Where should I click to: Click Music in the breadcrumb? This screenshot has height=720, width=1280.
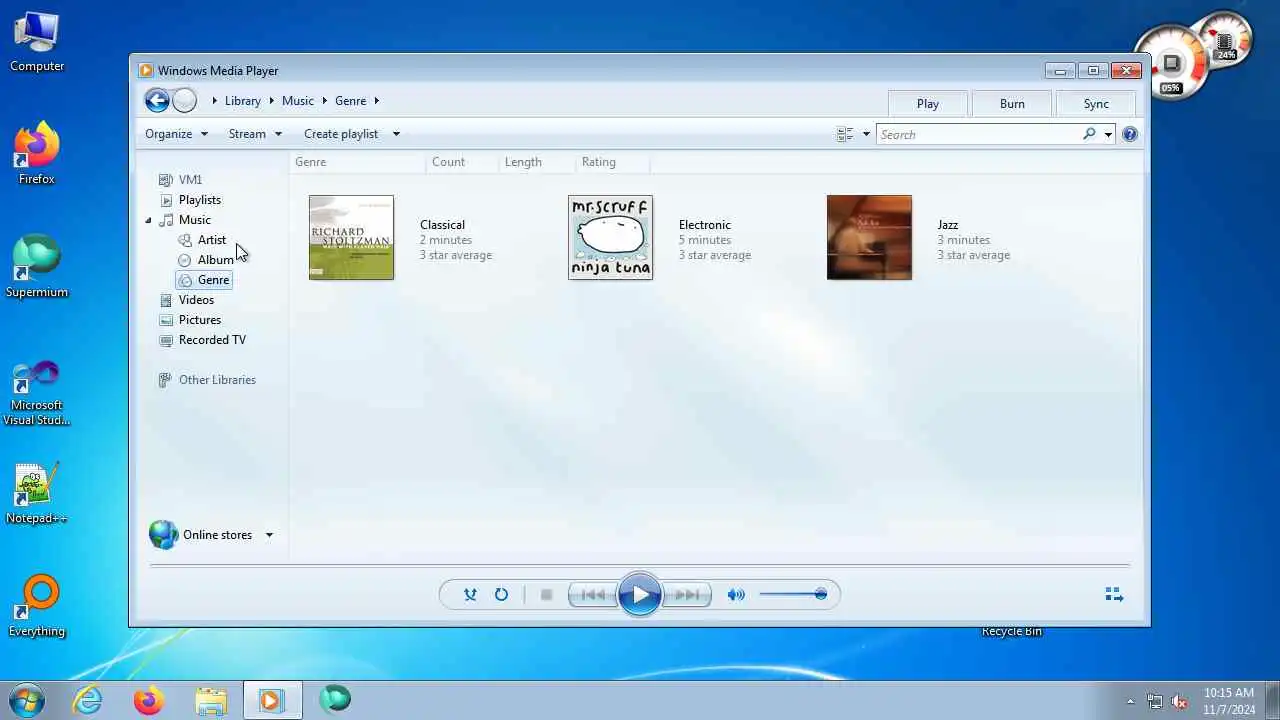(x=298, y=101)
